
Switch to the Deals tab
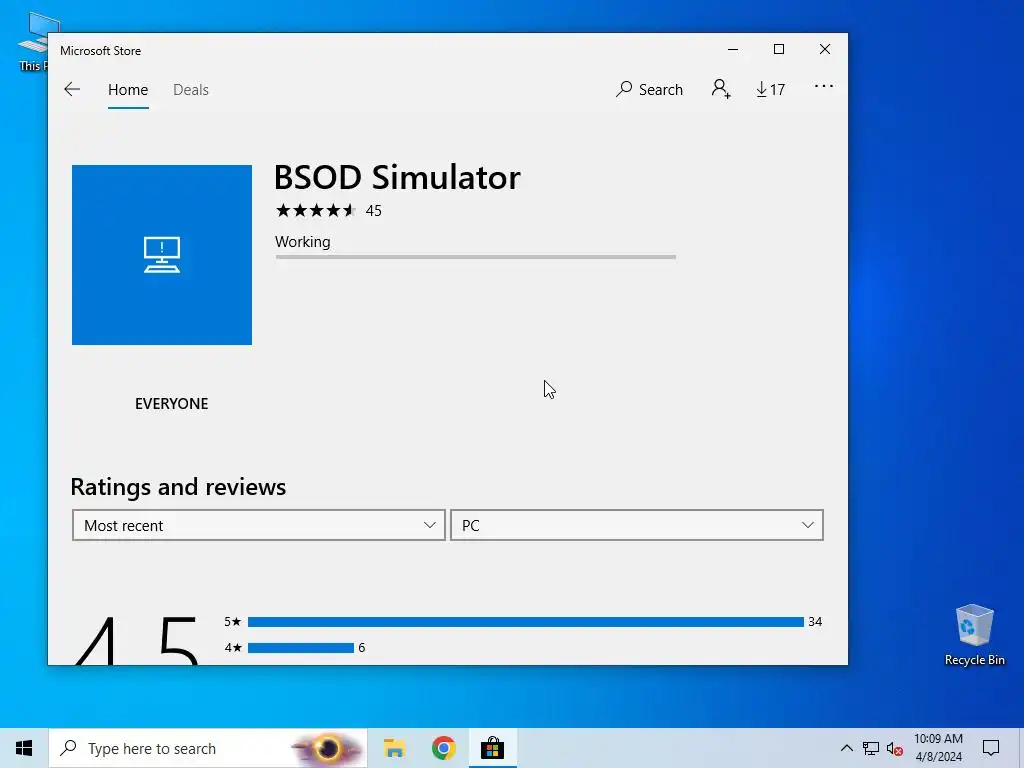pos(191,89)
